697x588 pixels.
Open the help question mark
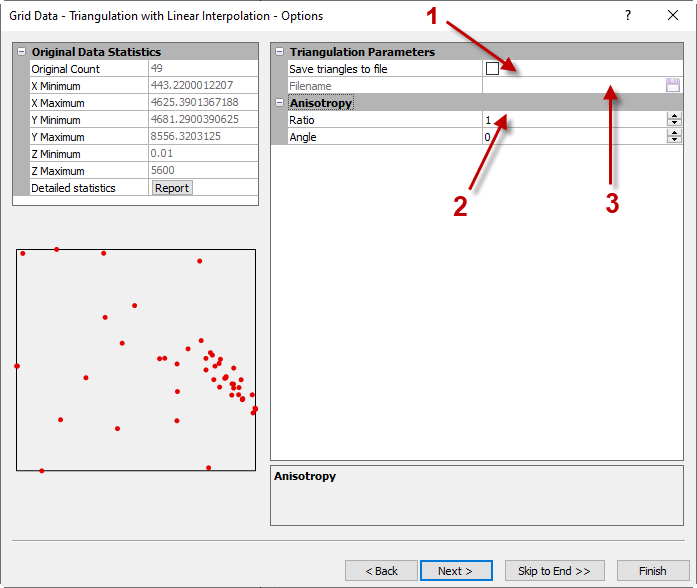point(628,16)
